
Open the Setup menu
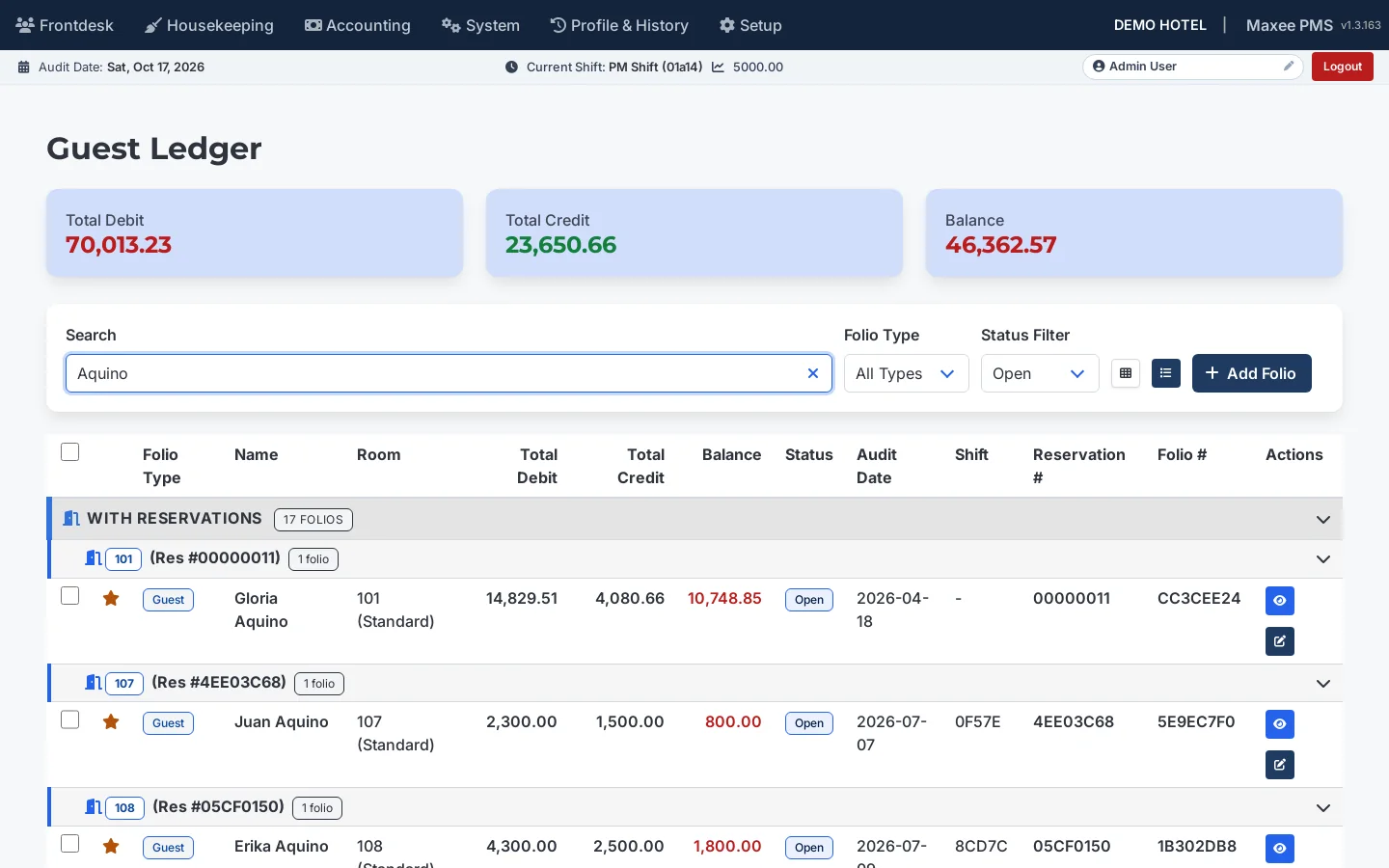[x=750, y=25]
